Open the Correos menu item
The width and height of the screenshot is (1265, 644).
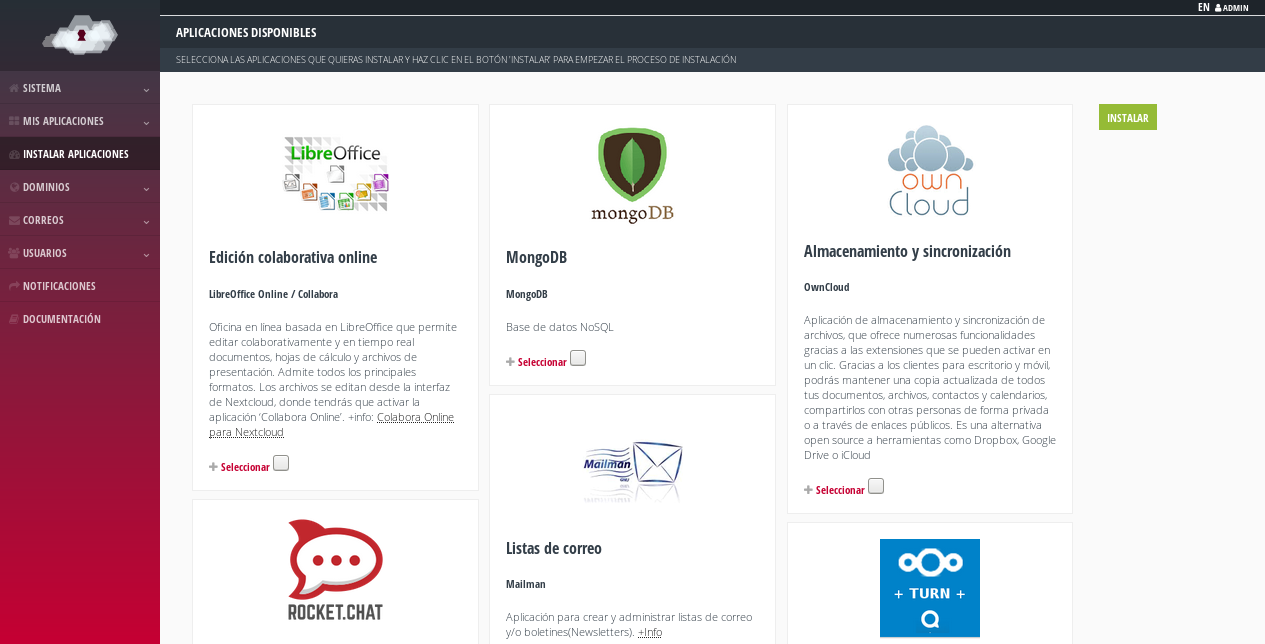[80, 220]
